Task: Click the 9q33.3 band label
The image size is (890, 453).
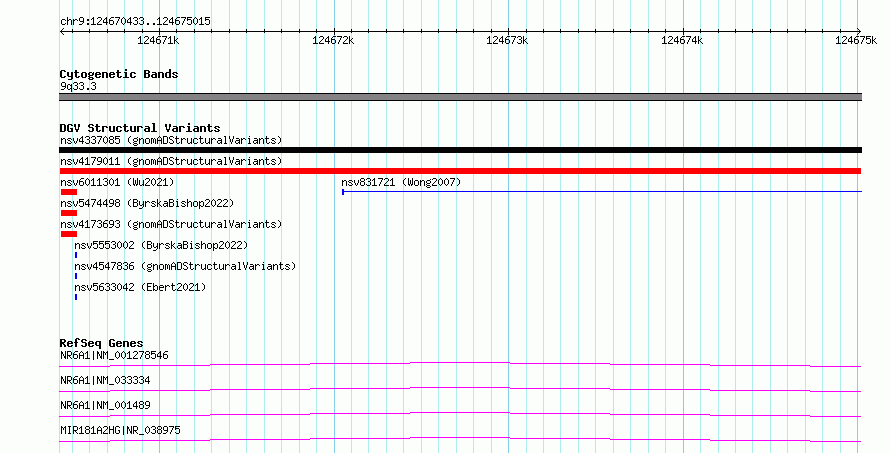Action: 78,86
